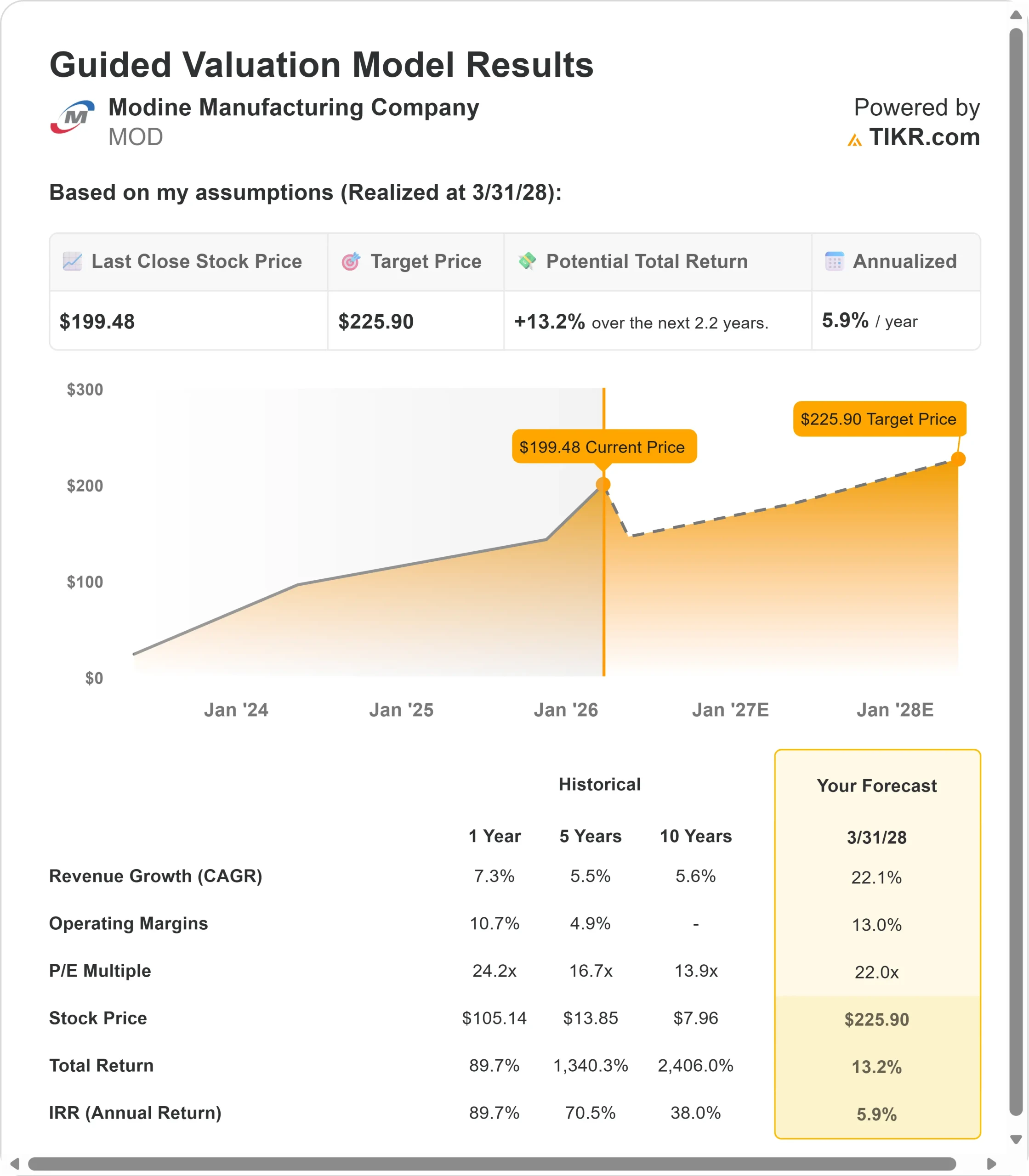Screen dimensions: 1029x1176
Task: Click the TIKR.com link text
Action: click(924, 137)
